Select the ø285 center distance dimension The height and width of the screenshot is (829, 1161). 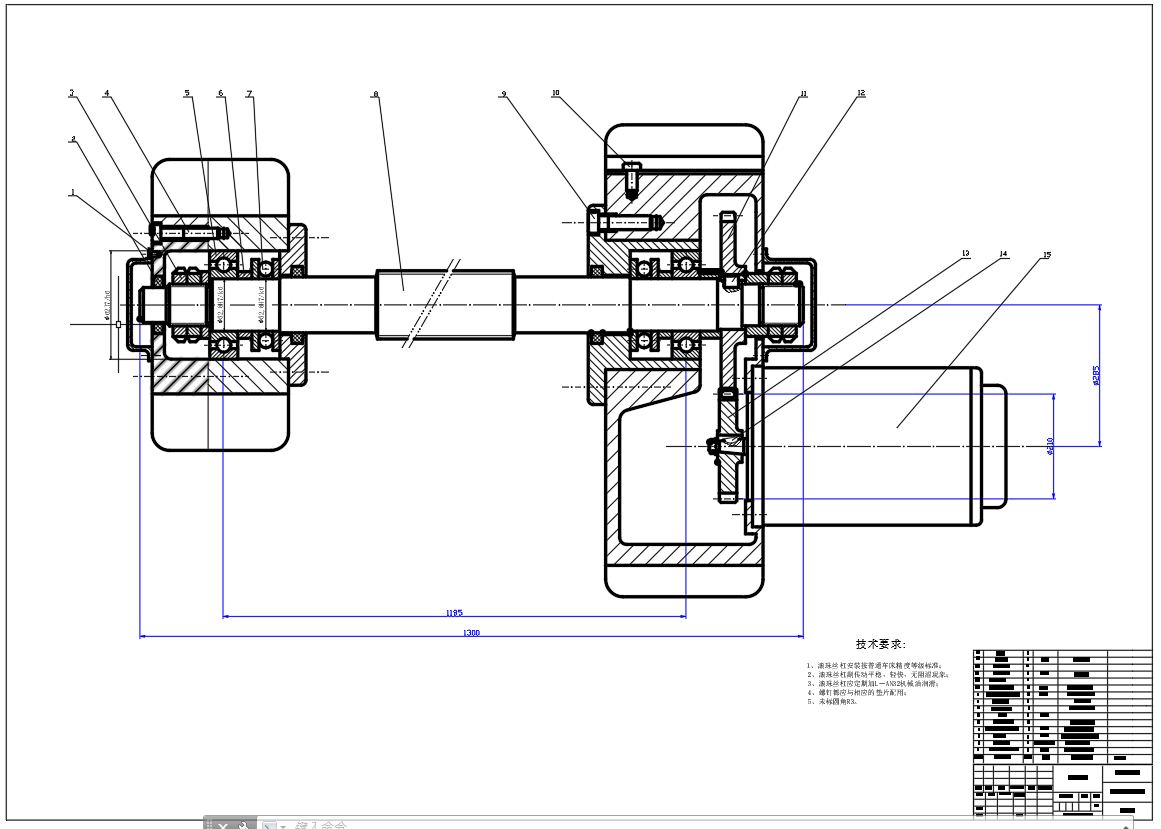[1096, 376]
